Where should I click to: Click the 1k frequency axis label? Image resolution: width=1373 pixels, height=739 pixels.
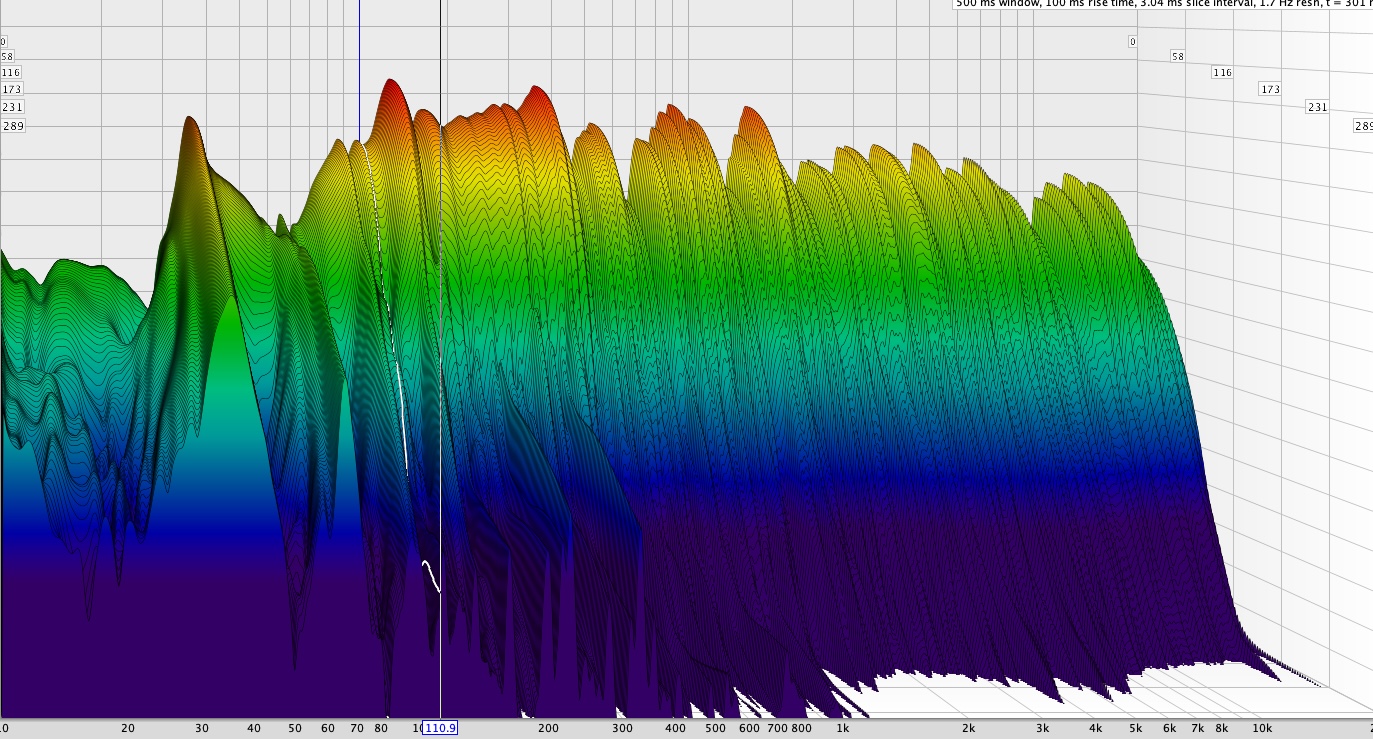[842, 728]
